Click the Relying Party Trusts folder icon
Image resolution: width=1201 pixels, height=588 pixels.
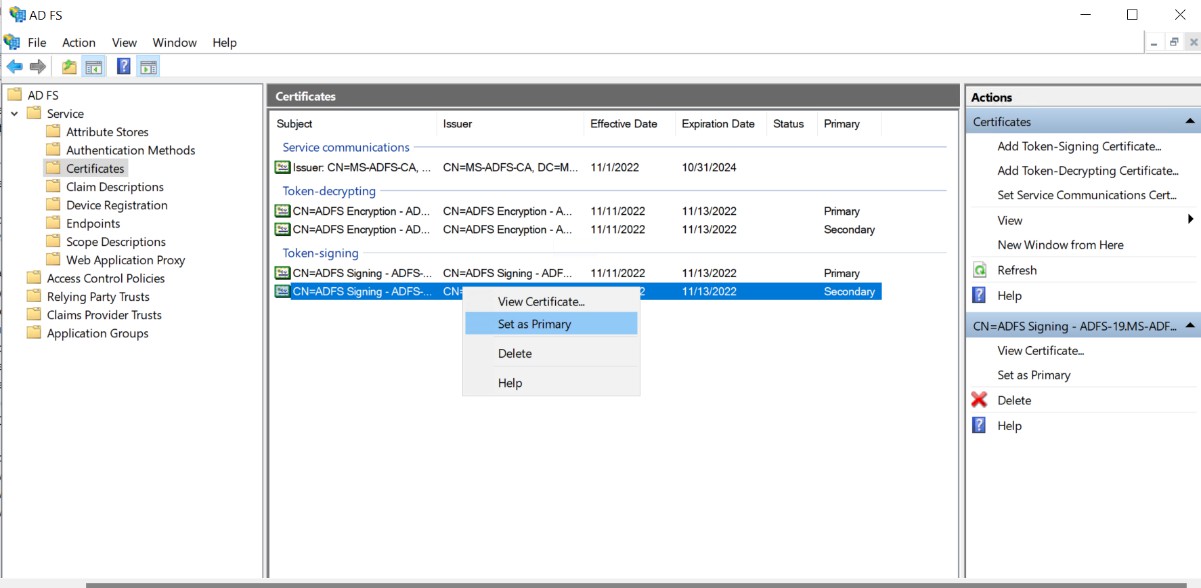pos(34,296)
